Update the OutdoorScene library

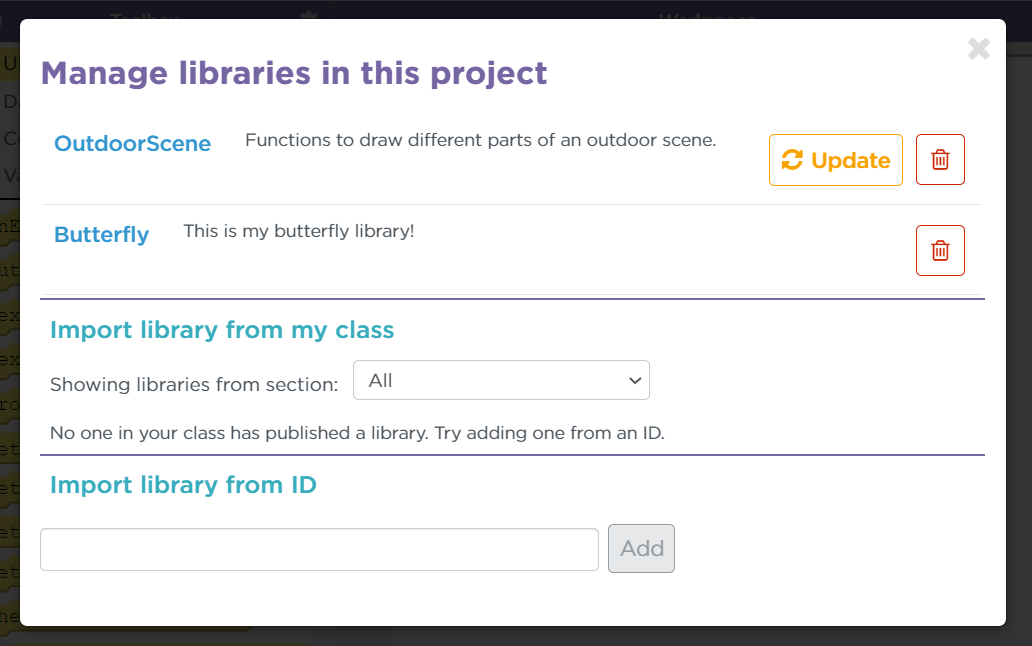point(835,160)
